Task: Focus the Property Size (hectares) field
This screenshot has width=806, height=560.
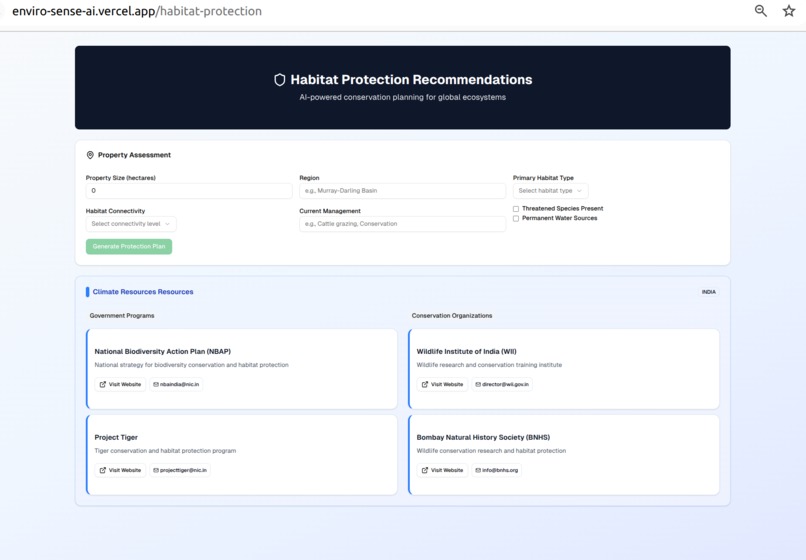Action: [189, 191]
